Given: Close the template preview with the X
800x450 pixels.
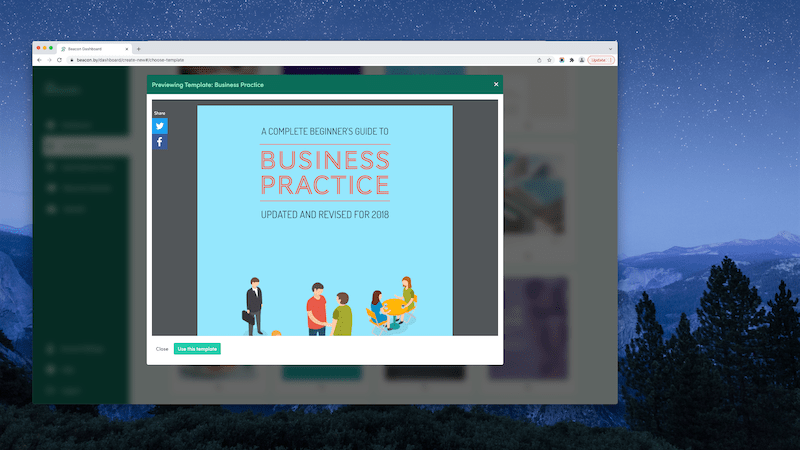Looking at the screenshot, I should tap(496, 85).
